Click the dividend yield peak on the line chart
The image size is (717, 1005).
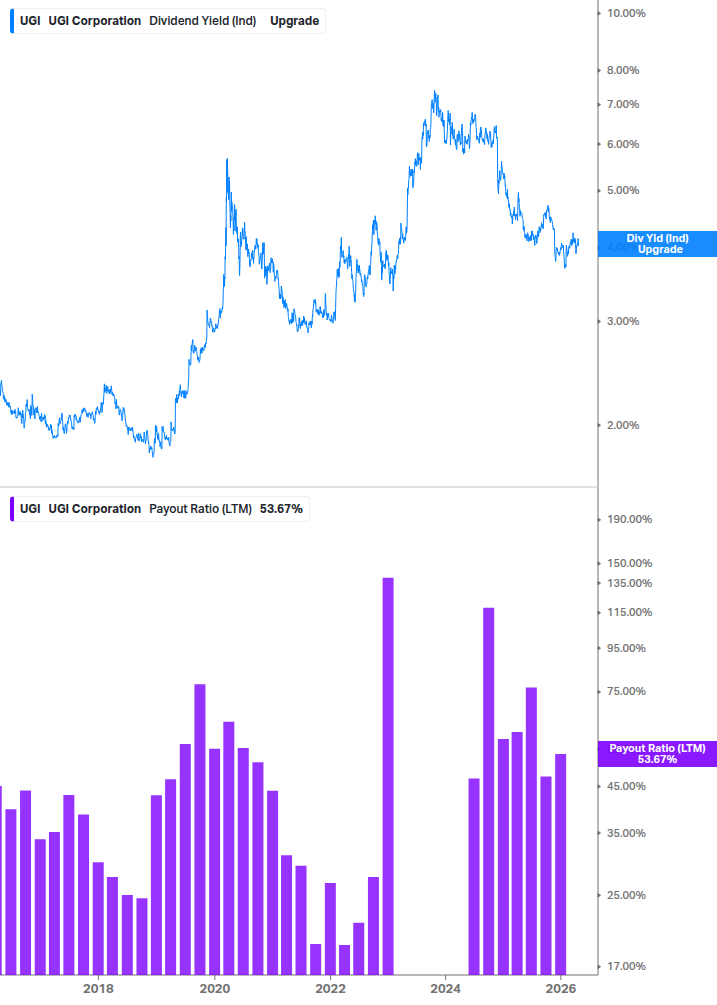point(436,90)
